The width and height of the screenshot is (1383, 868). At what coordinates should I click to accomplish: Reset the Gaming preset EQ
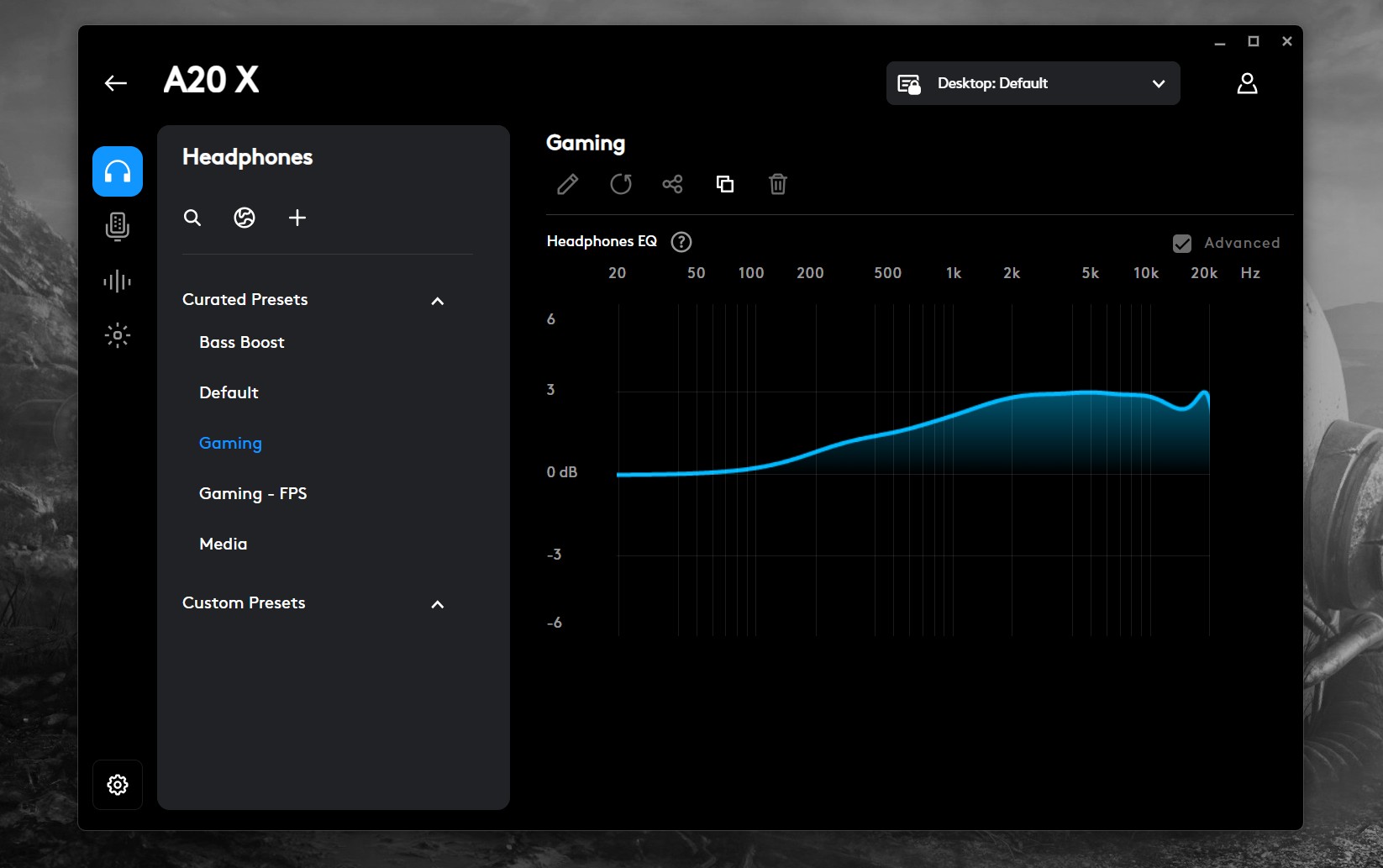click(x=621, y=184)
